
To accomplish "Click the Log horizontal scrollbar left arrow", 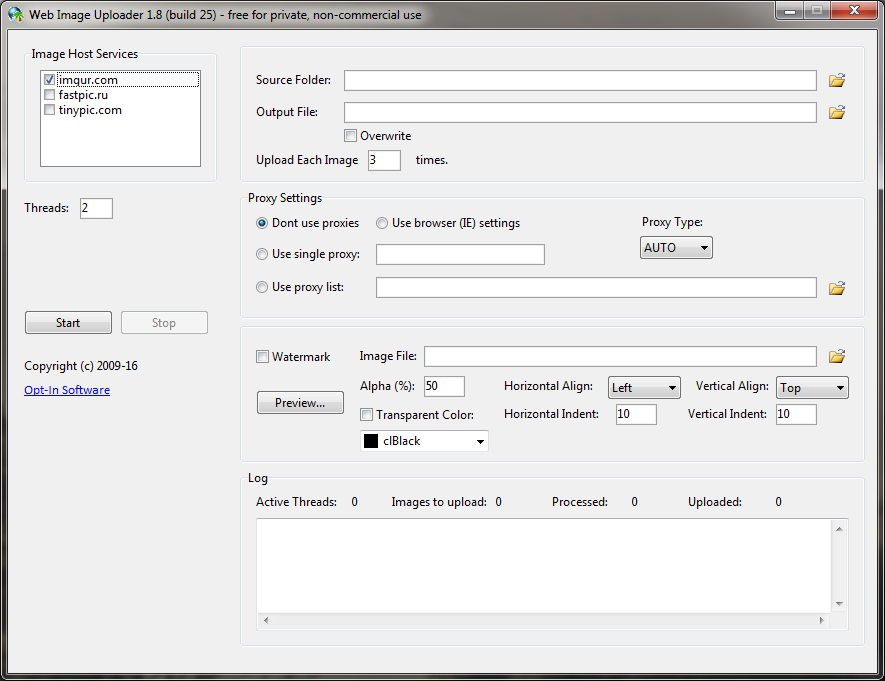I will [266, 621].
